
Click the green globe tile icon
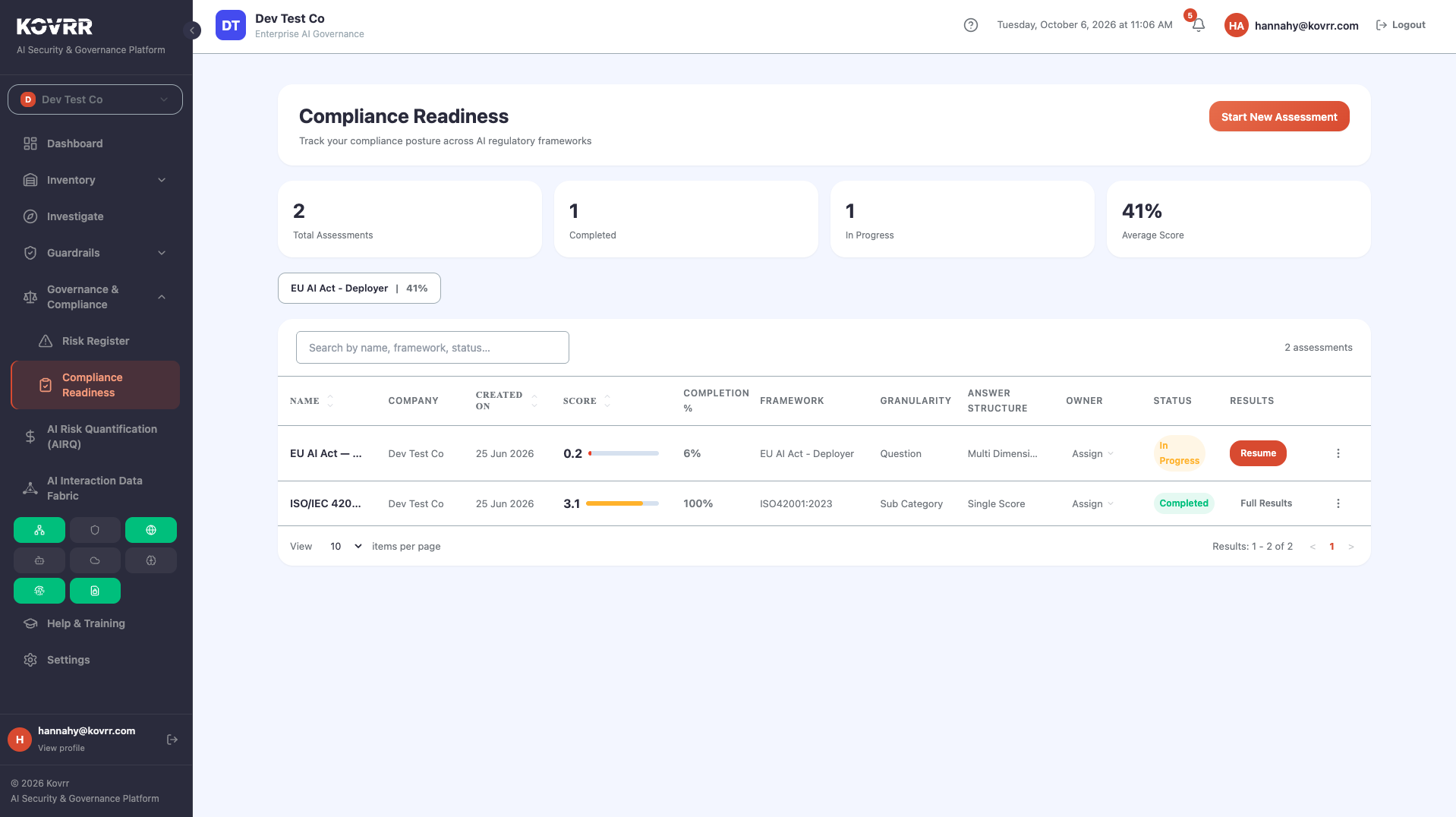pyautogui.click(x=151, y=530)
